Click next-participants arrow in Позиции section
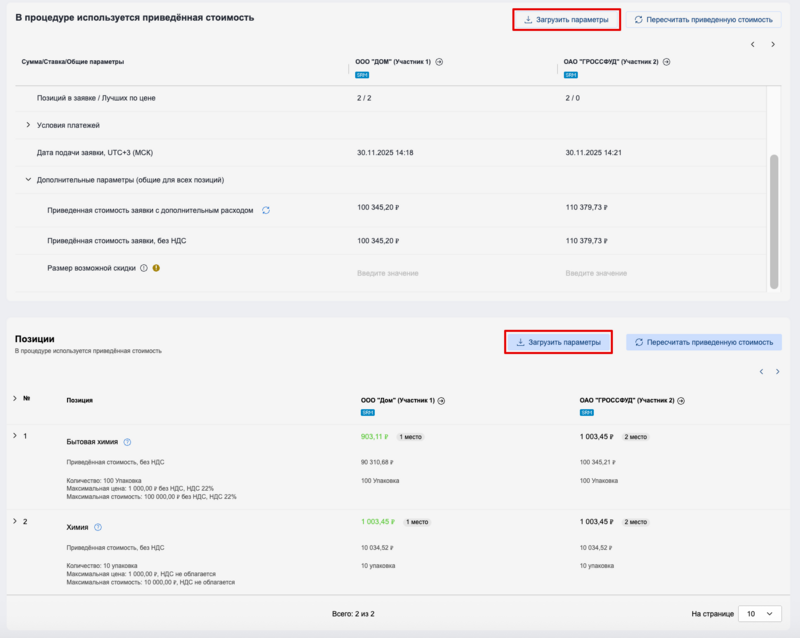This screenshot has width=800, height=638. click(780, 372)
